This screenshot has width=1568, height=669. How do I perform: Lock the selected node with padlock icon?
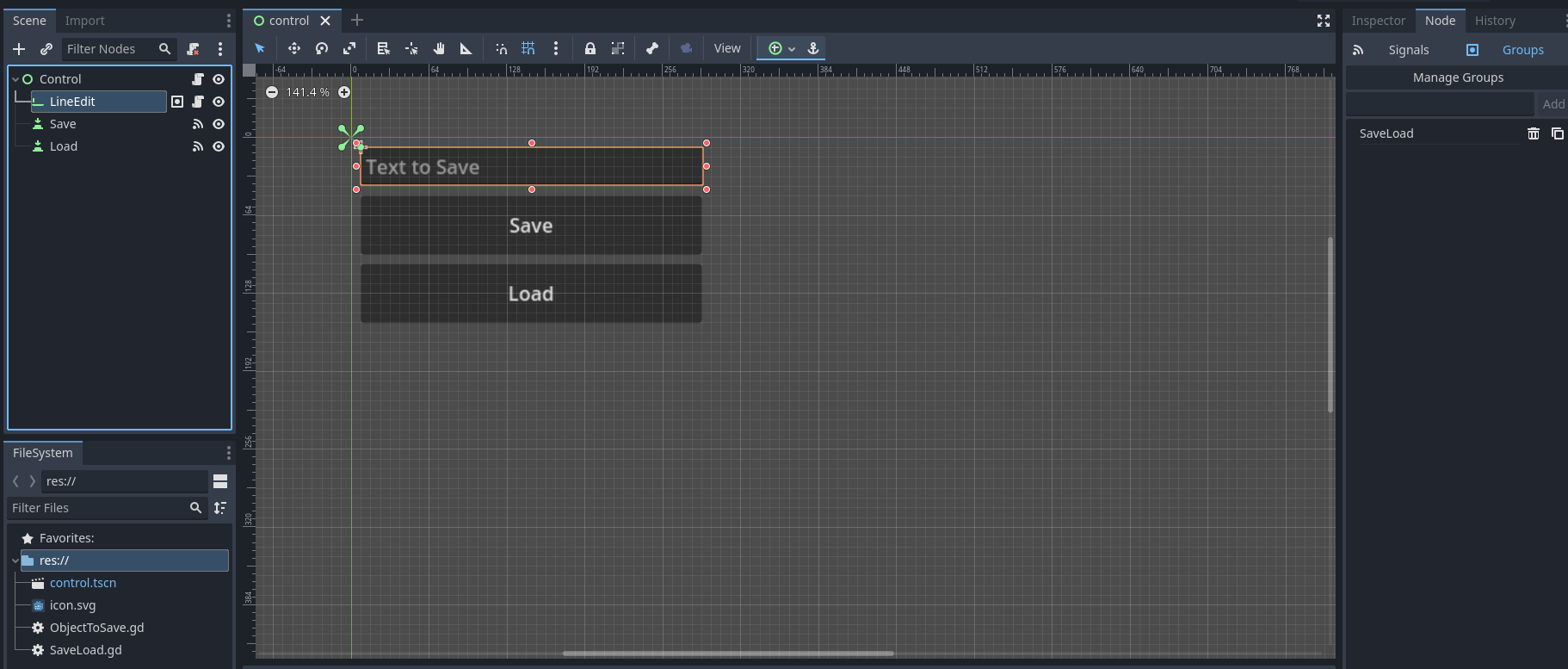coord(590,48)
